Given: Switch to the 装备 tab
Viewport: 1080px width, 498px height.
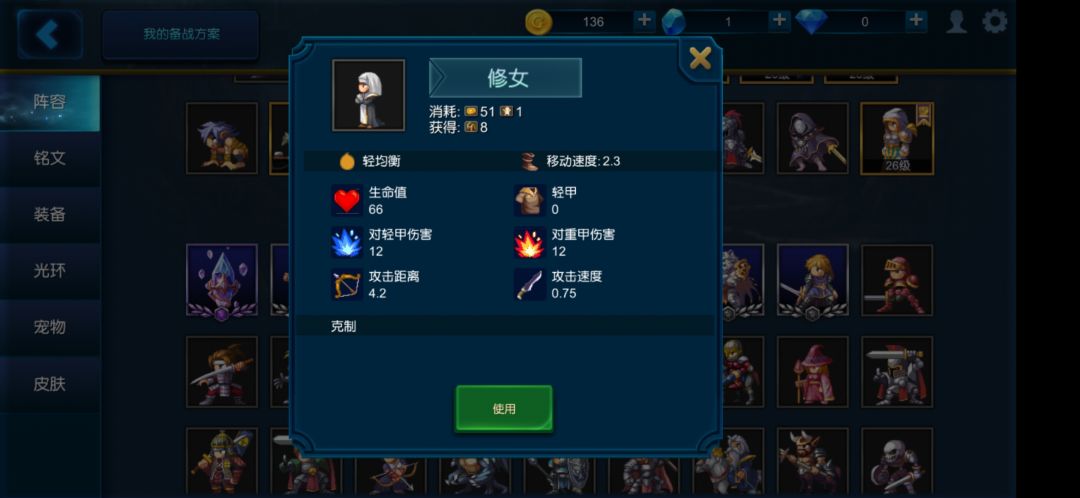Looking at the screenshot, I should click(50, 215).
